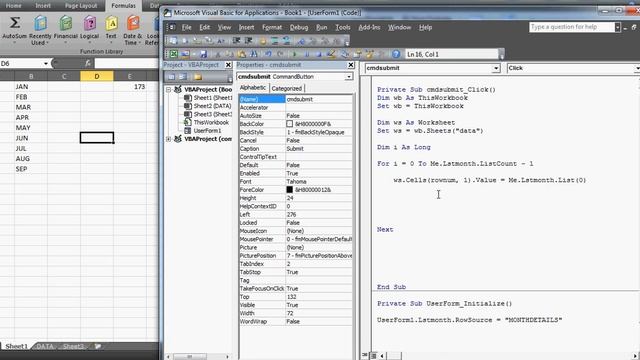Click the Reset (stop) toolbar icon
Image resolution: width=640 pixels, height=360 pixels.
click(x=318, y=54)
